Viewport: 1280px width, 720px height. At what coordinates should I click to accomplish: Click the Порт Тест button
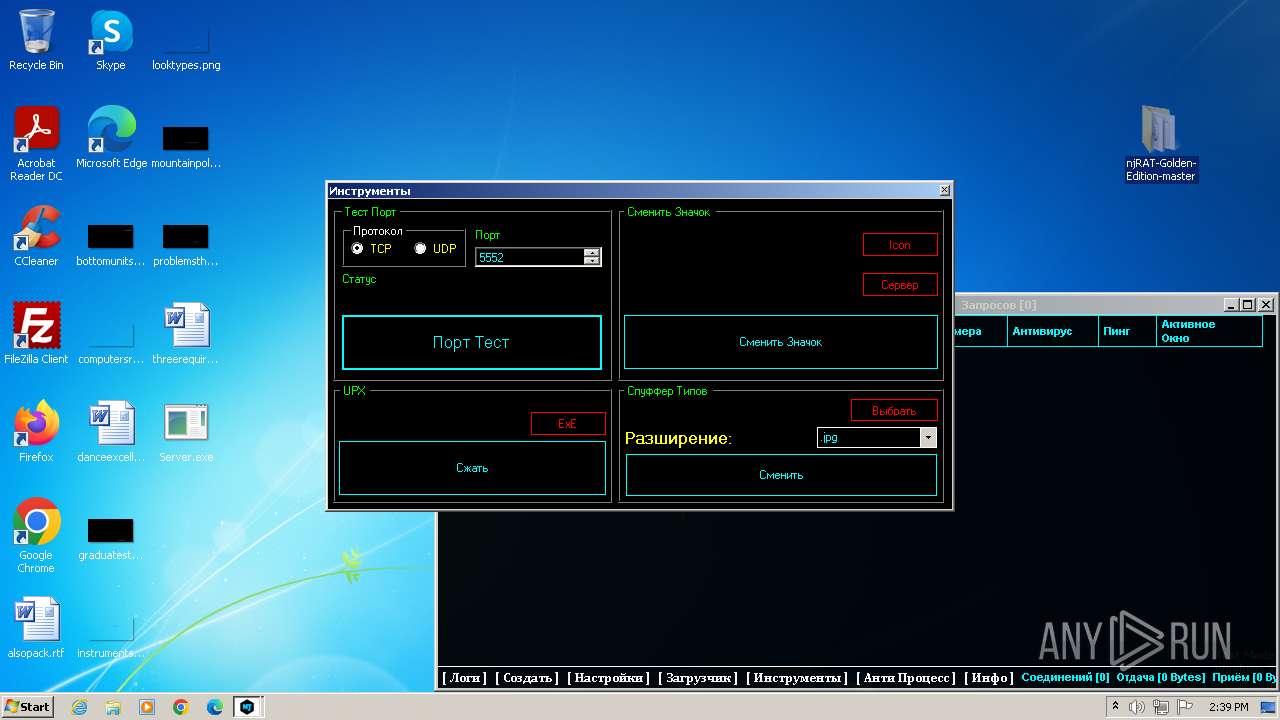472,342
